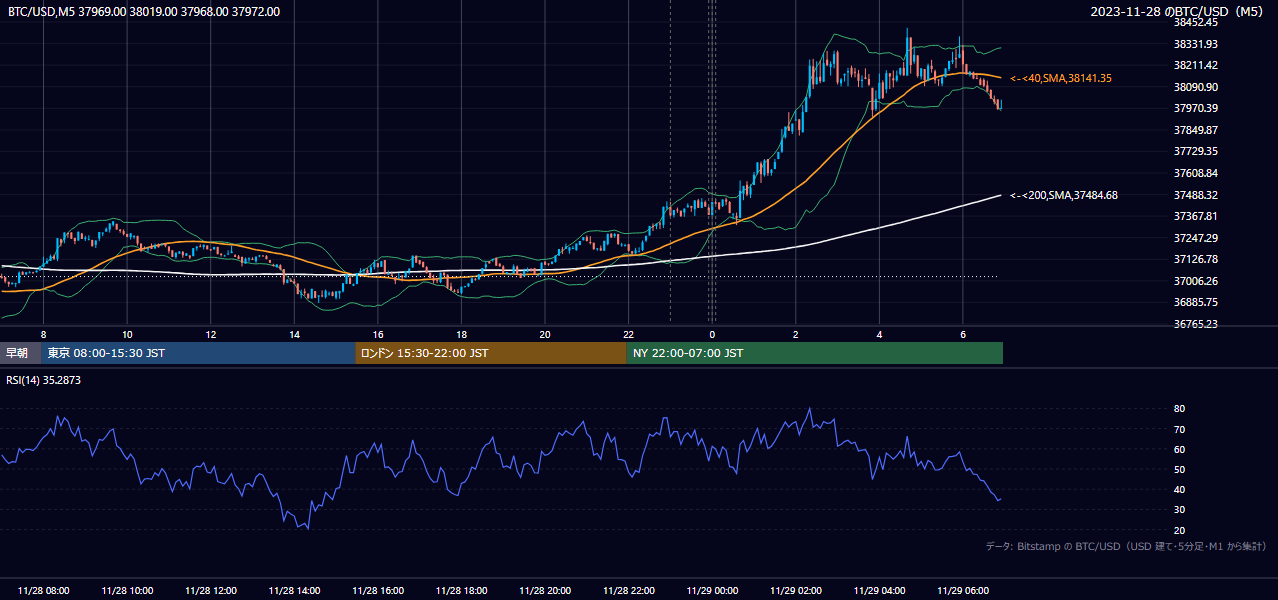1278x600 pixels.
Task: Click the RSI(14) 35.2873 indicator label
Action: point(46,379)
